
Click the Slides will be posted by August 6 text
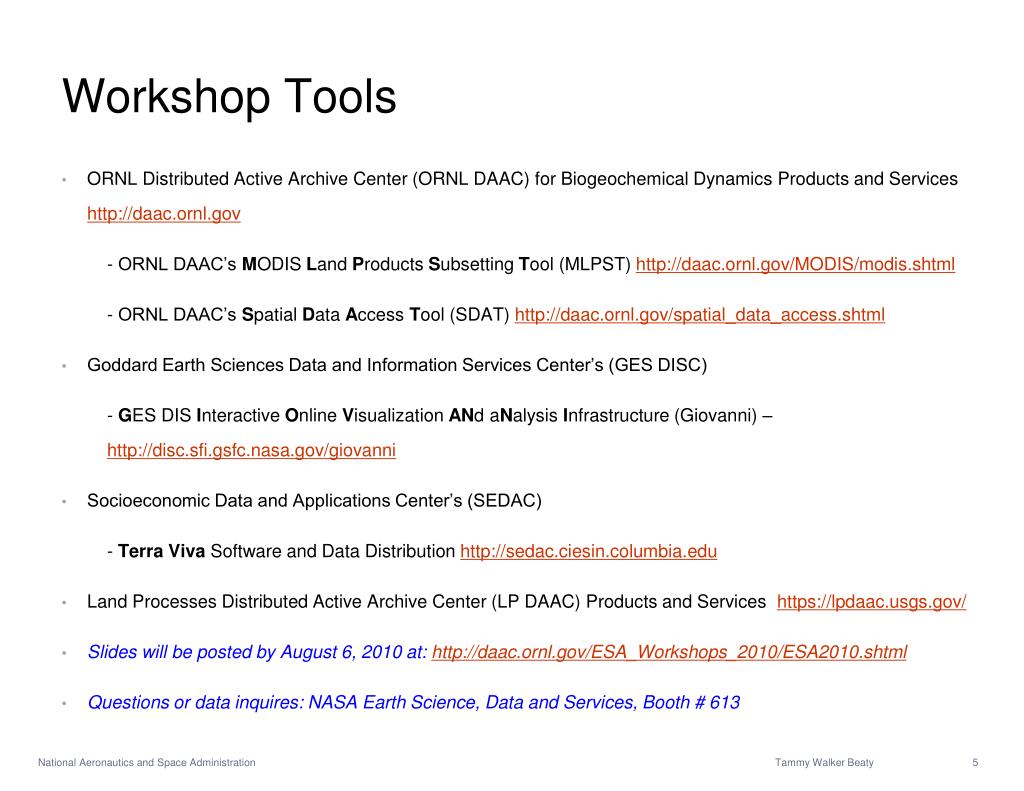257,652
